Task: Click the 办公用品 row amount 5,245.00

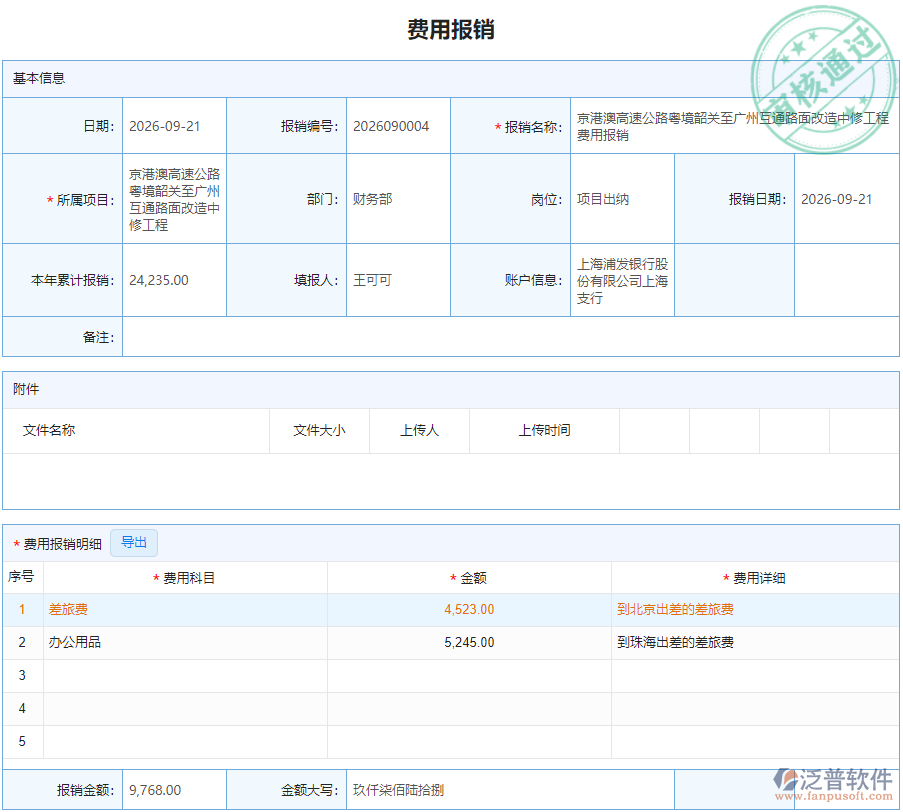Action: point(468,643)
